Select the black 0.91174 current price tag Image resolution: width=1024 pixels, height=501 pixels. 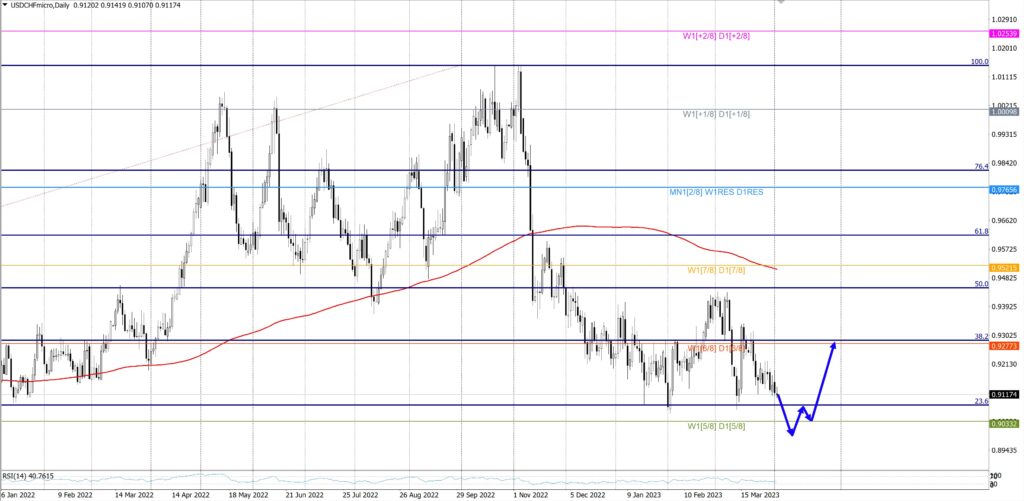click(x=1004, y=395)
